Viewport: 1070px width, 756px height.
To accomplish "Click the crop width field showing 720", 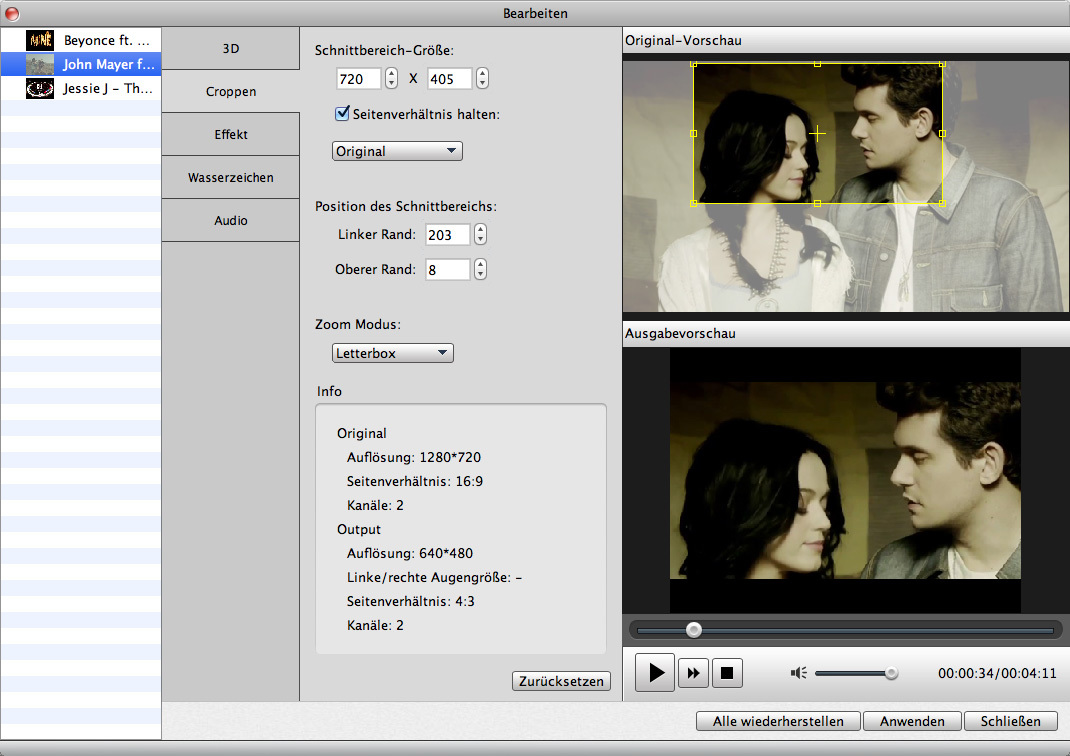I will tap(358, 78).
